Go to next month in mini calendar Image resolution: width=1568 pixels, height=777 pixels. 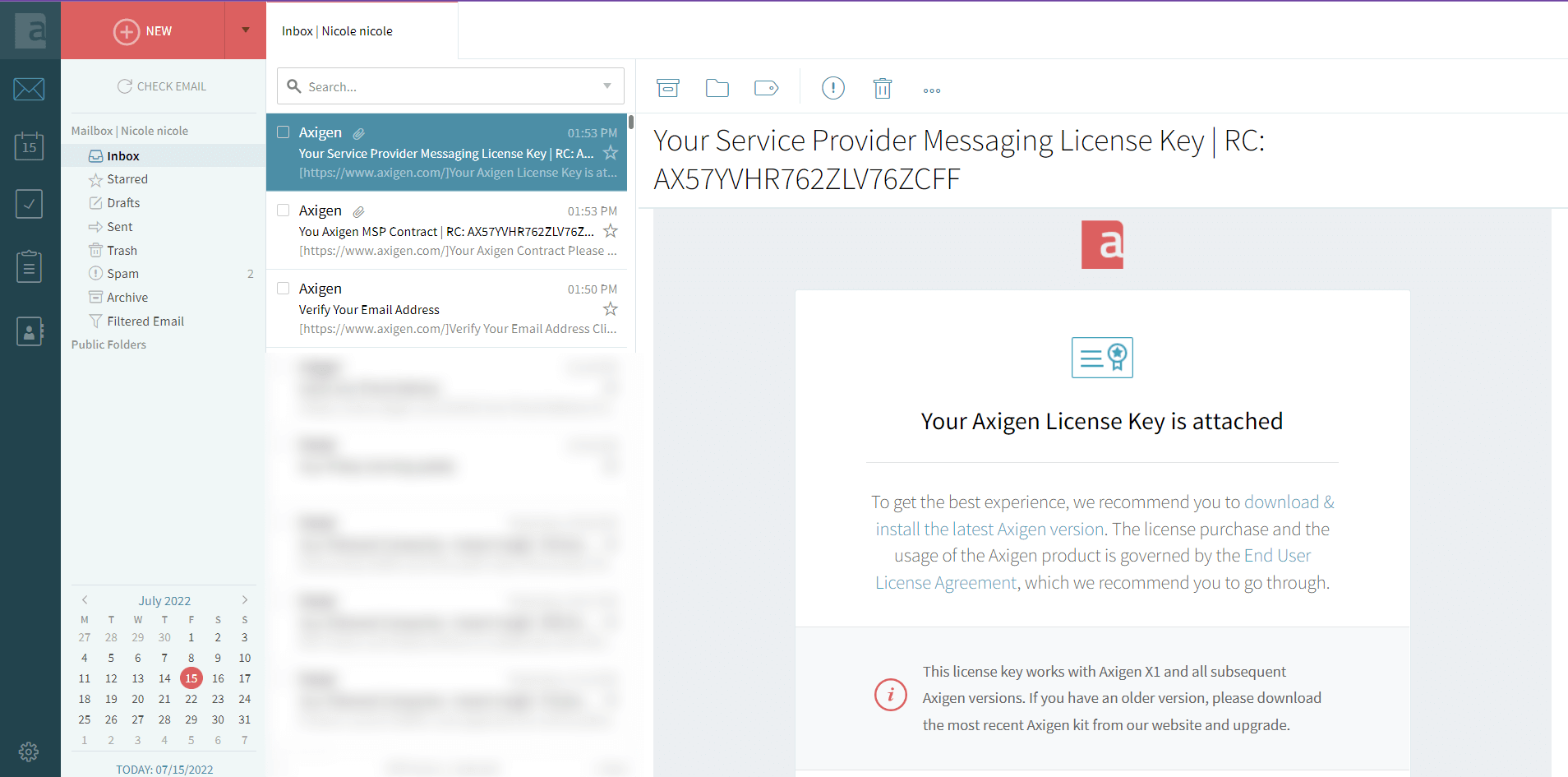[x=245, y=600]
